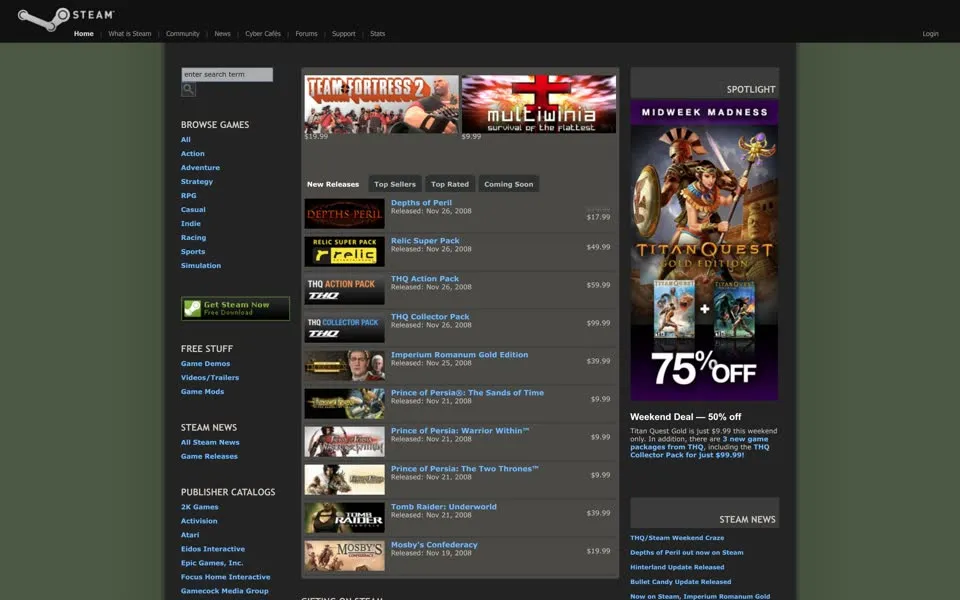The height and width of the screenshot is (600, 960).
Task: Click the search term input field
Action: coord(227,75)
